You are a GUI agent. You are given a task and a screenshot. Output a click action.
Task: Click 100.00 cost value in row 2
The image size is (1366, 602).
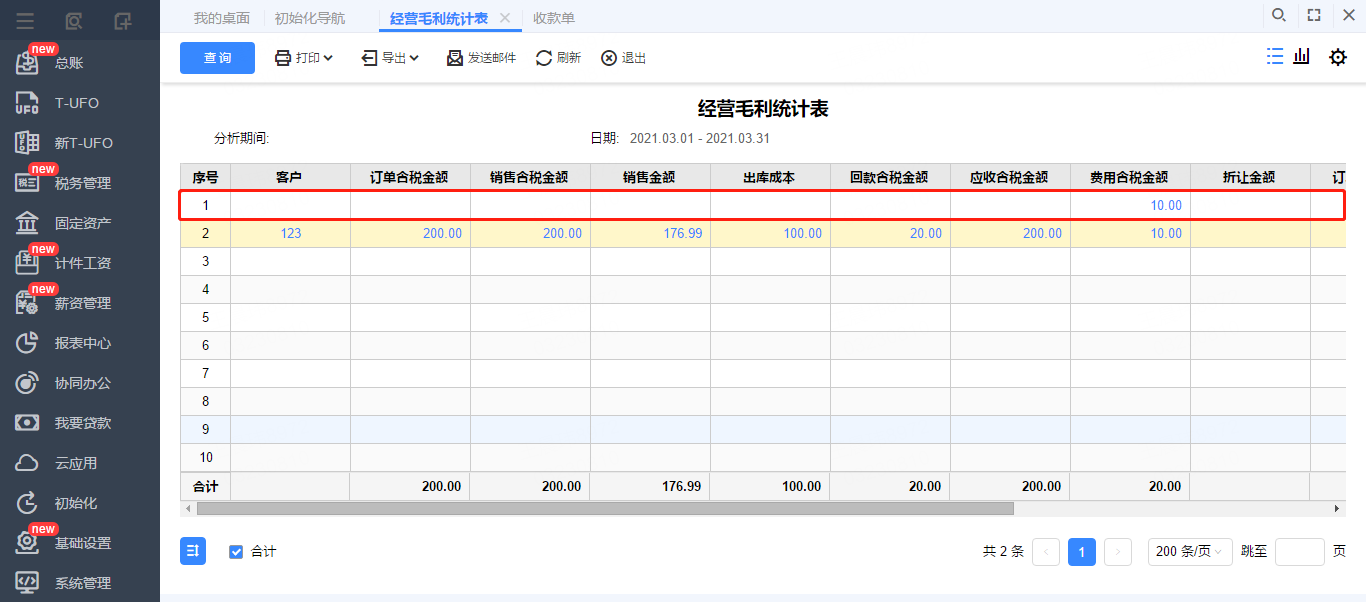coord(802,233)
